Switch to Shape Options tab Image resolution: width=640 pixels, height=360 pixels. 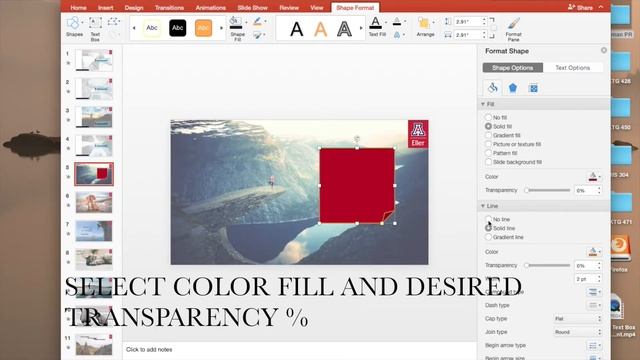pyautogui.click(x=513, y=68)
